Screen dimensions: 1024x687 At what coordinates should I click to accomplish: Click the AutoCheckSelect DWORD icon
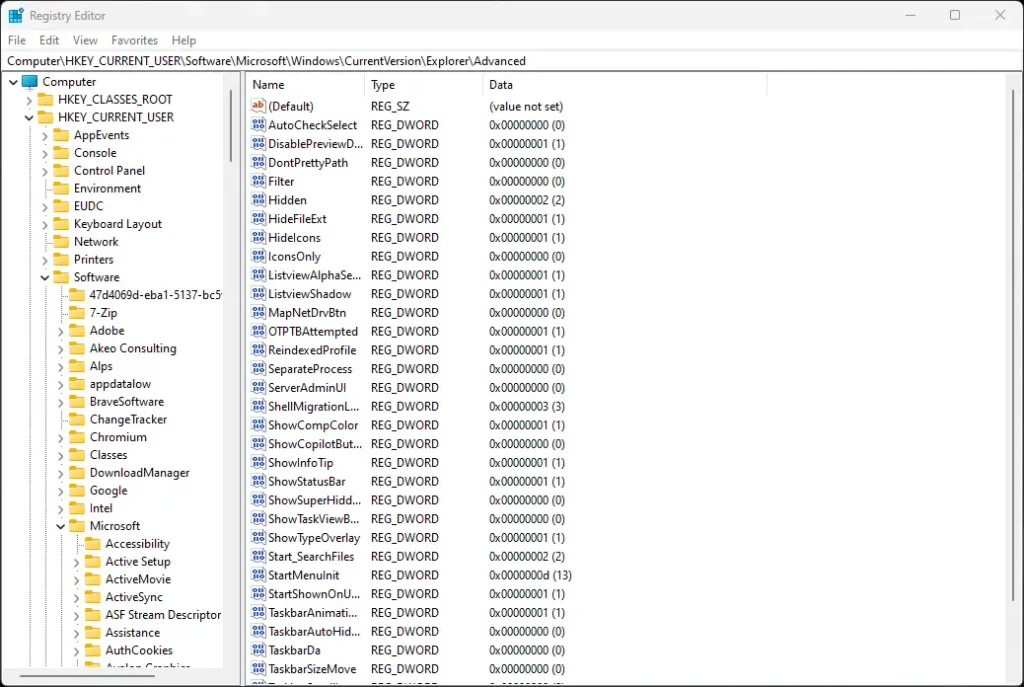pyautogui.click(x=259, y=125)
